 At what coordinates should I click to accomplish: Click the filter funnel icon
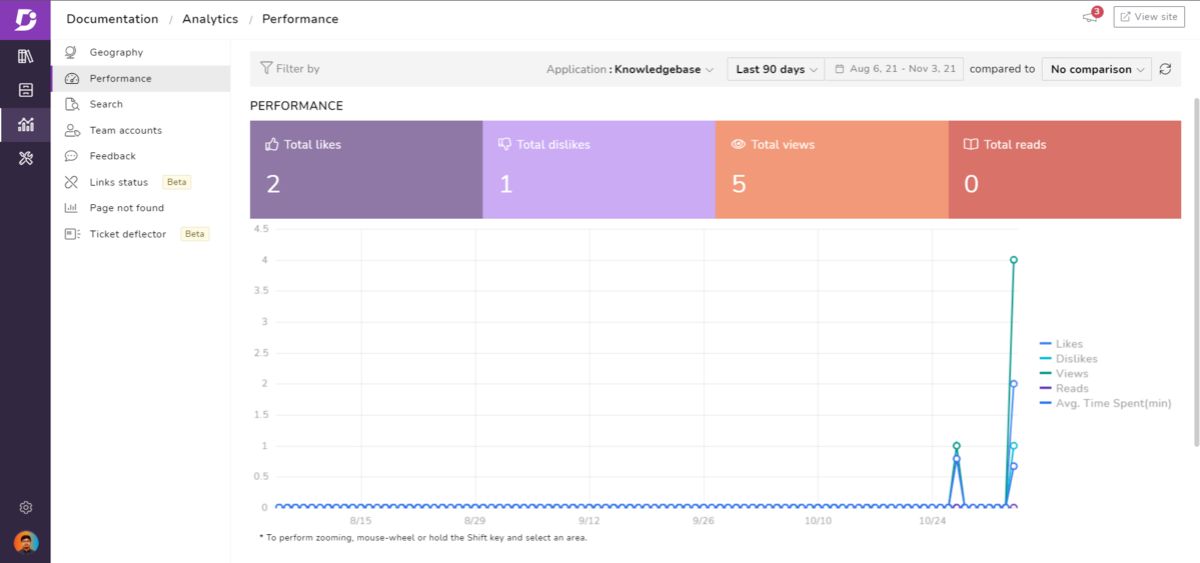pyautogui.click(x=266, y=68)
